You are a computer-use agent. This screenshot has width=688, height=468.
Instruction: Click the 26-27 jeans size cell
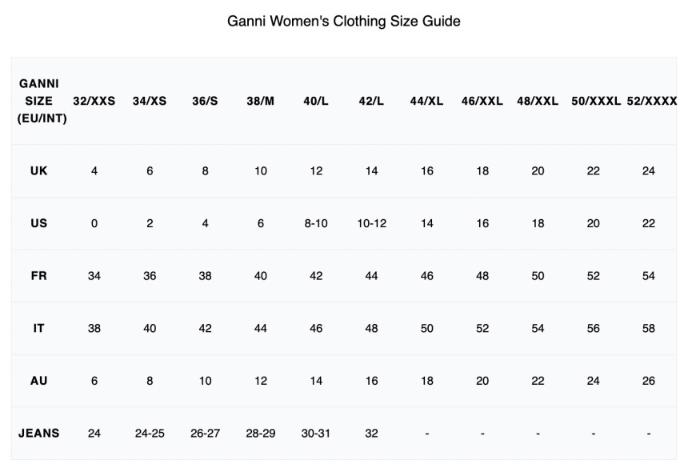(x=205, y=433)
